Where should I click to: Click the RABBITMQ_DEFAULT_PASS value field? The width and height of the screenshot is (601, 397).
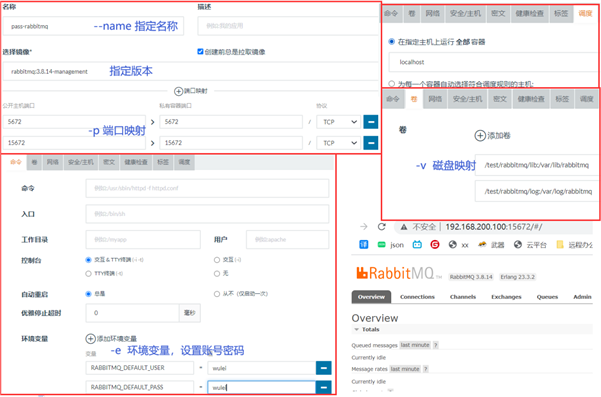click(261, 387)
